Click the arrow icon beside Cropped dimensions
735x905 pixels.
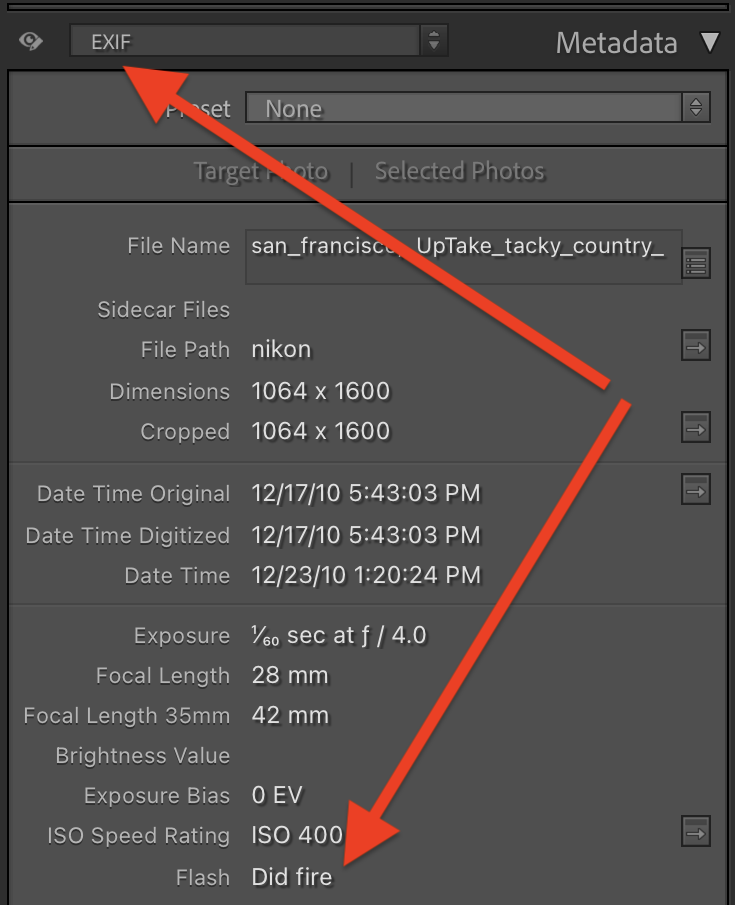(696, 427)
